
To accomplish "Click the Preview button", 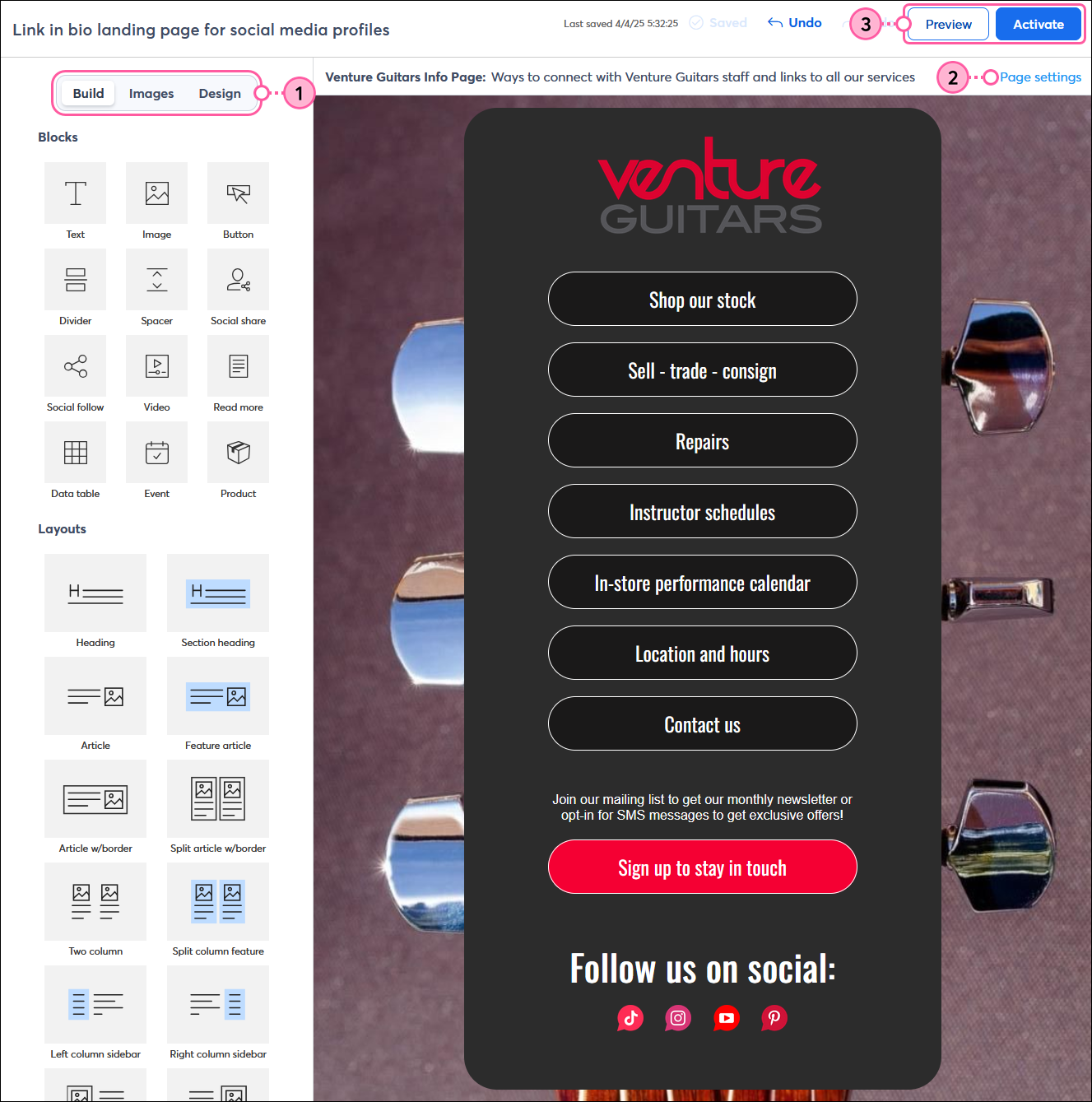I will 948,24.
